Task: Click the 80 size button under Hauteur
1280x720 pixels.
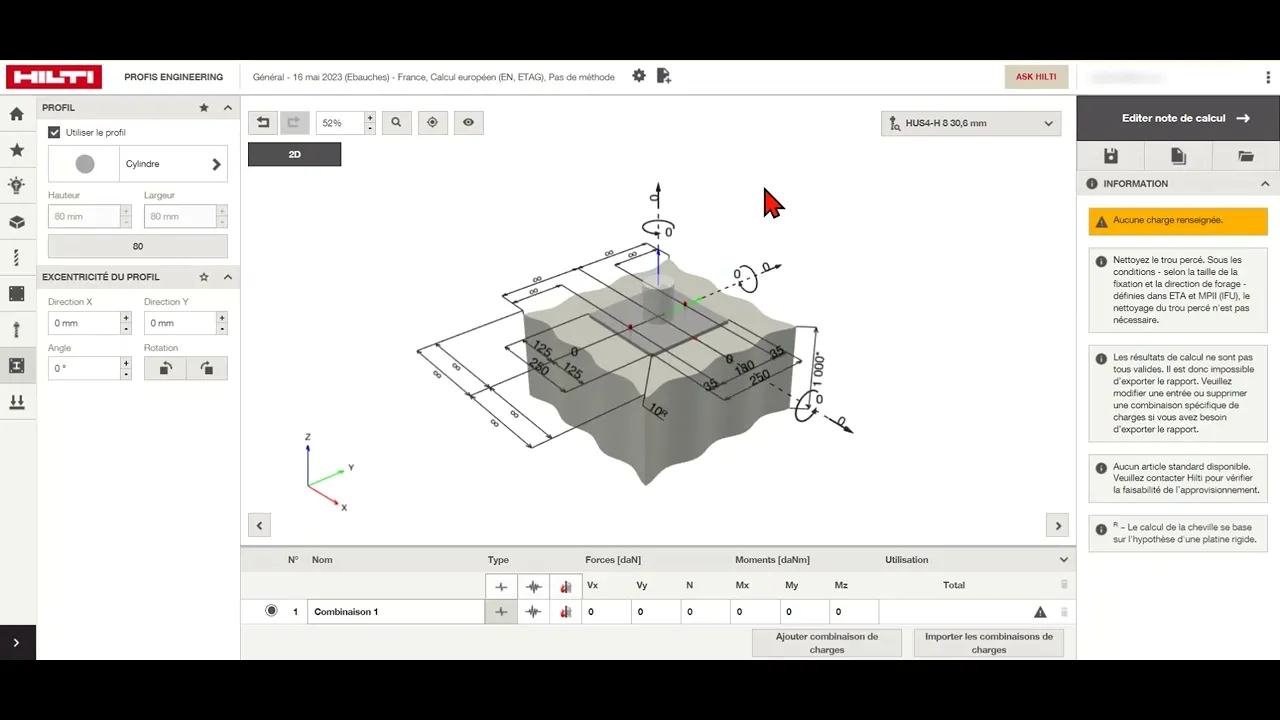Action: (138, 246)
